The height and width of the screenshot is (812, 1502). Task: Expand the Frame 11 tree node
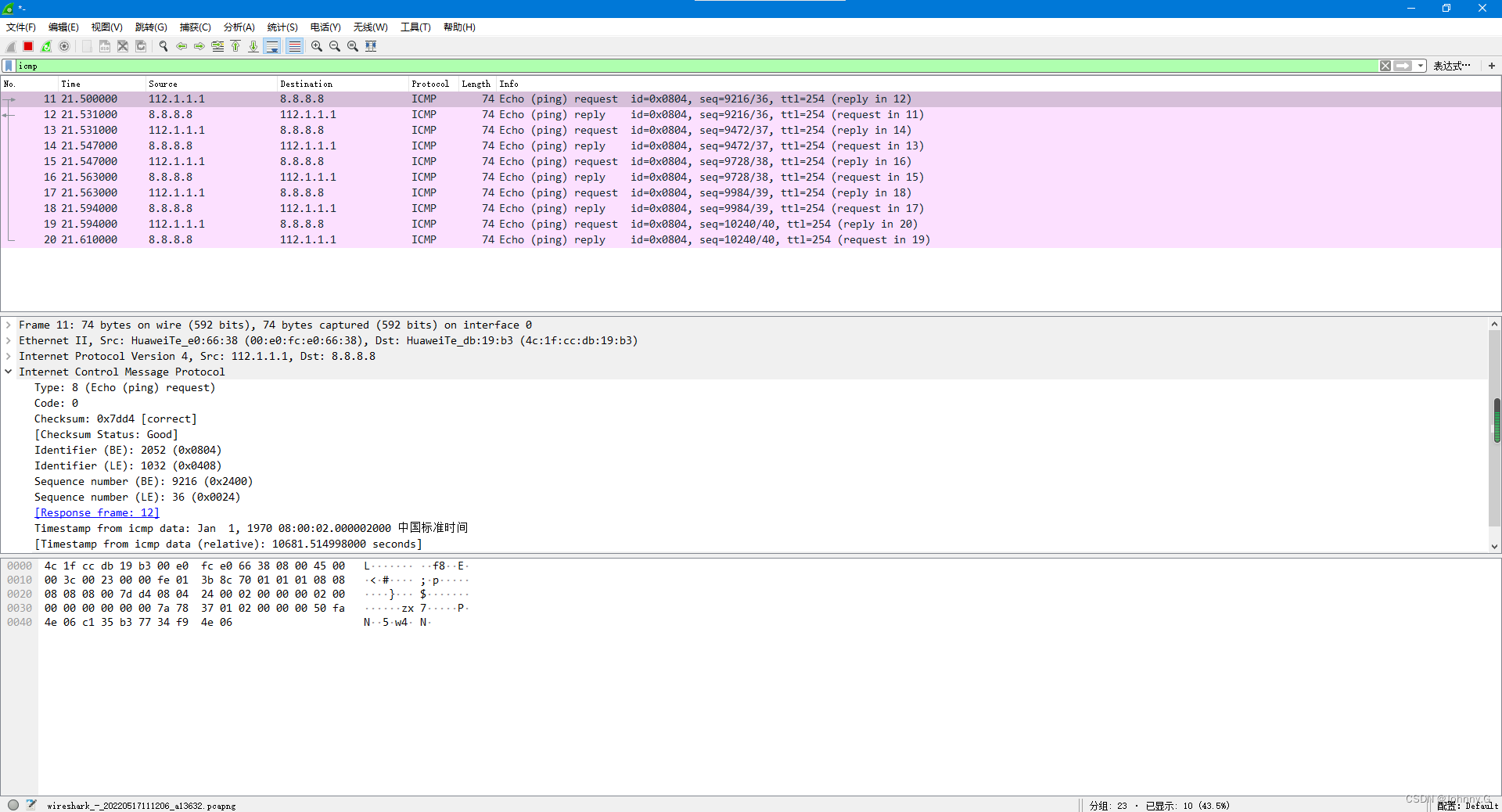(9, 325)
